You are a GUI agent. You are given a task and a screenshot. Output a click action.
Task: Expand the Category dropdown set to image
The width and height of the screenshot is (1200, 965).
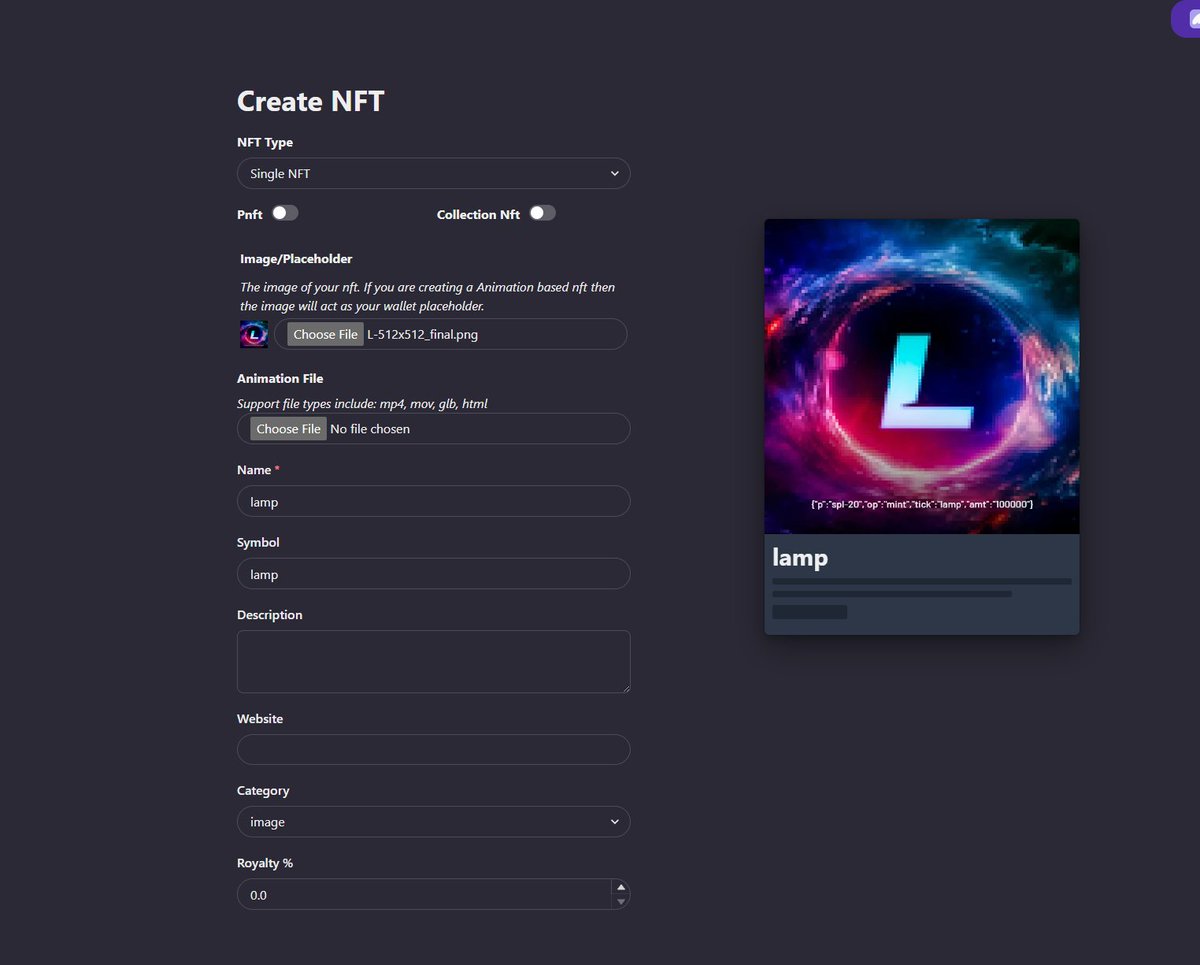(x=433, y=822)
